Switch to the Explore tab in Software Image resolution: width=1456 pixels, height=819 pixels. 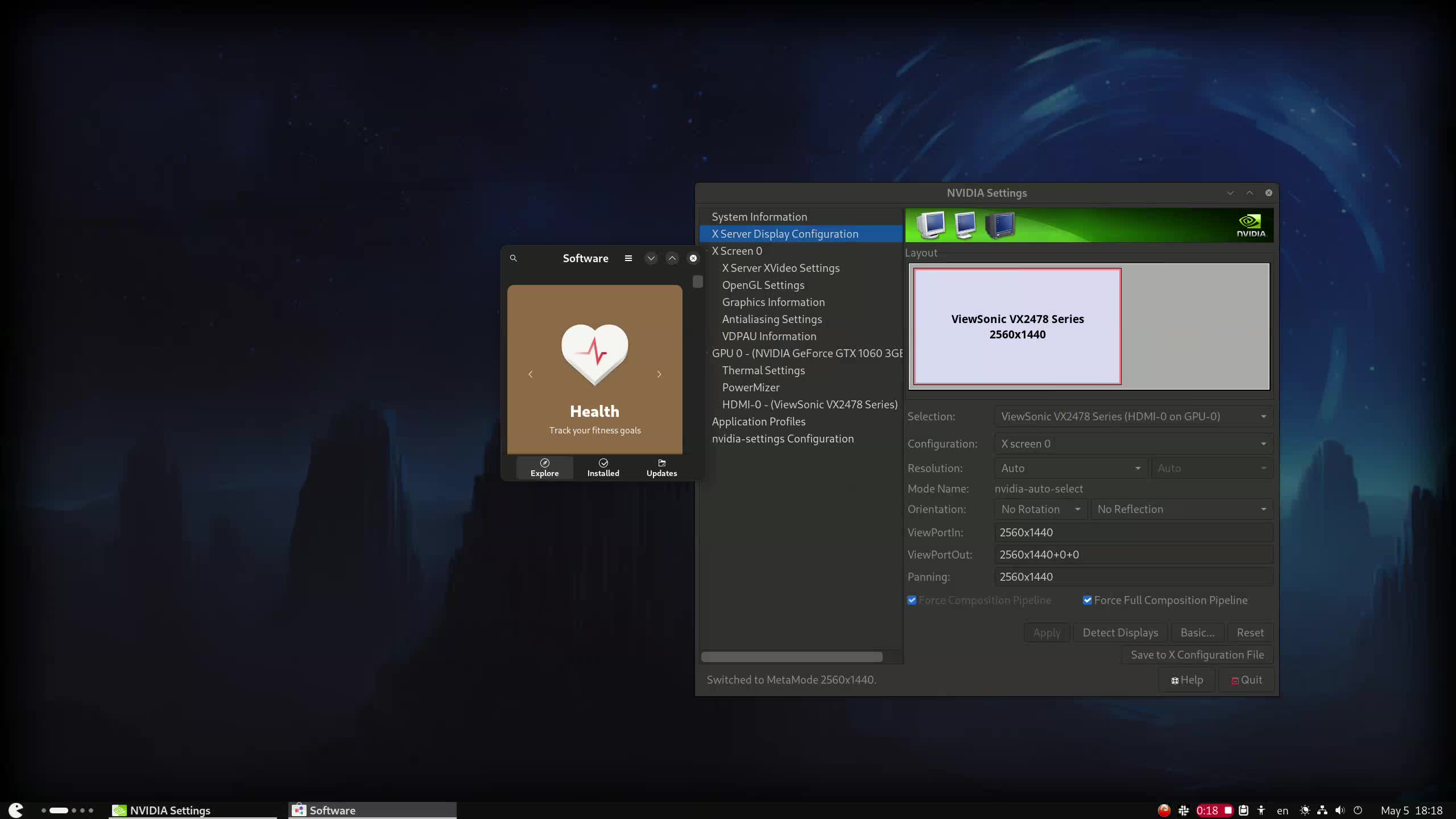click(545, 468)
